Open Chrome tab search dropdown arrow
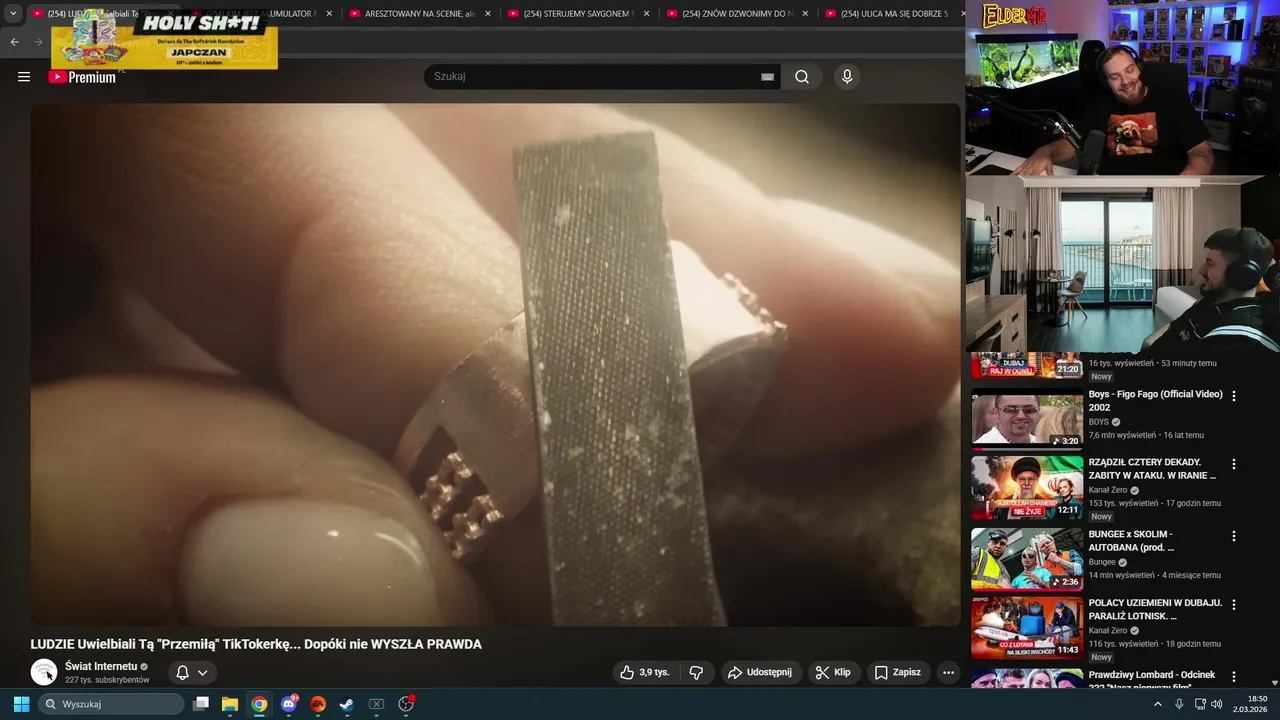Image resolution: width=1280 pixels, height=720 pixels. (x=13, y=14)
